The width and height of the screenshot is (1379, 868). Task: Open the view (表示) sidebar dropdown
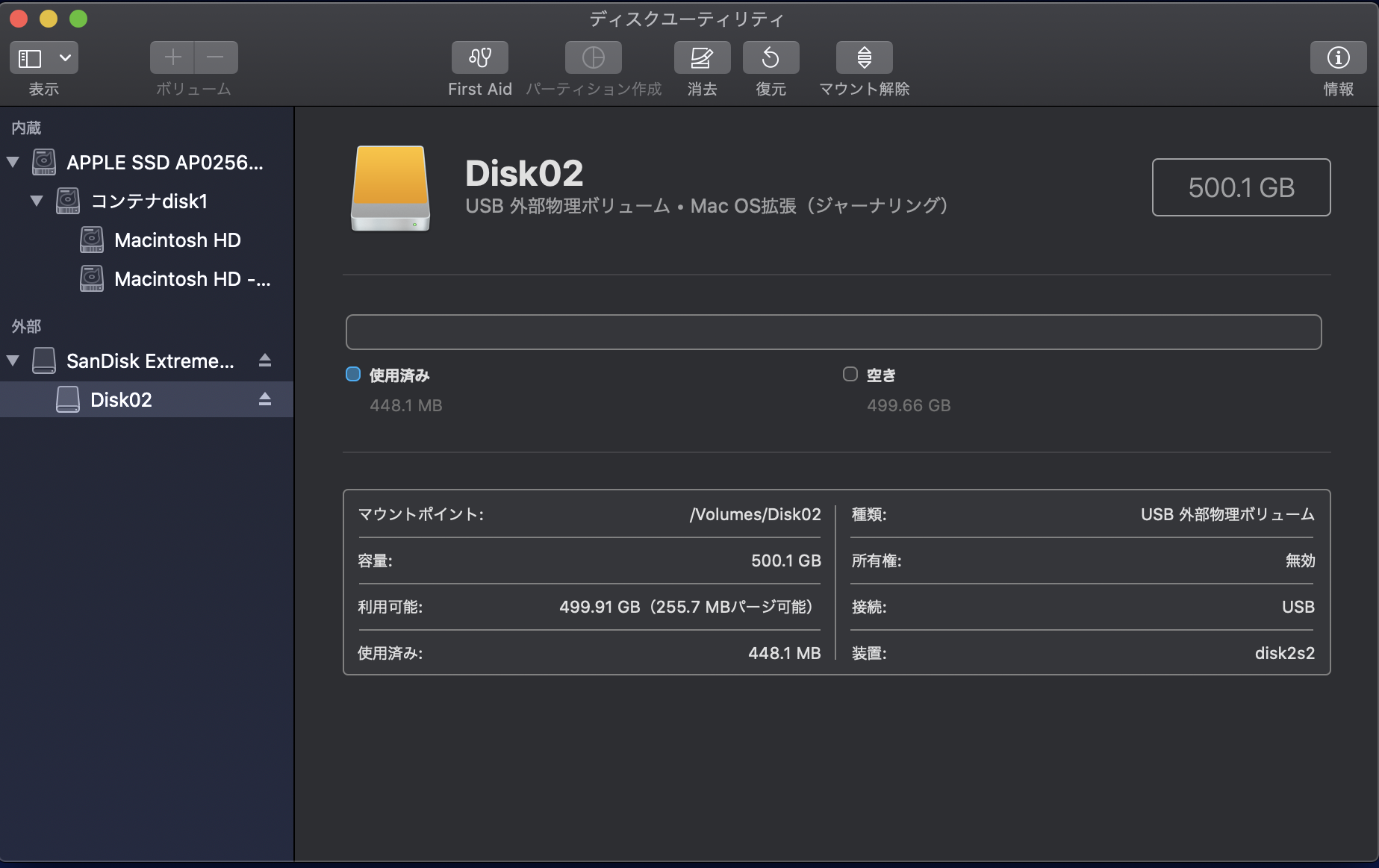coord(44,57)
